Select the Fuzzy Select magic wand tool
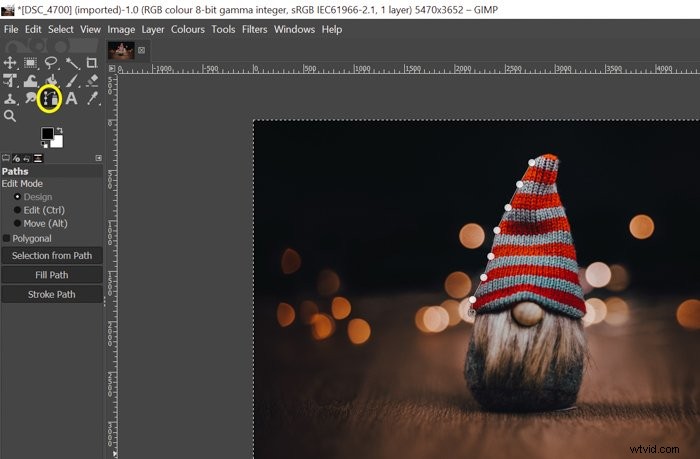The image size is (700, 459). [x=72, y=63]
